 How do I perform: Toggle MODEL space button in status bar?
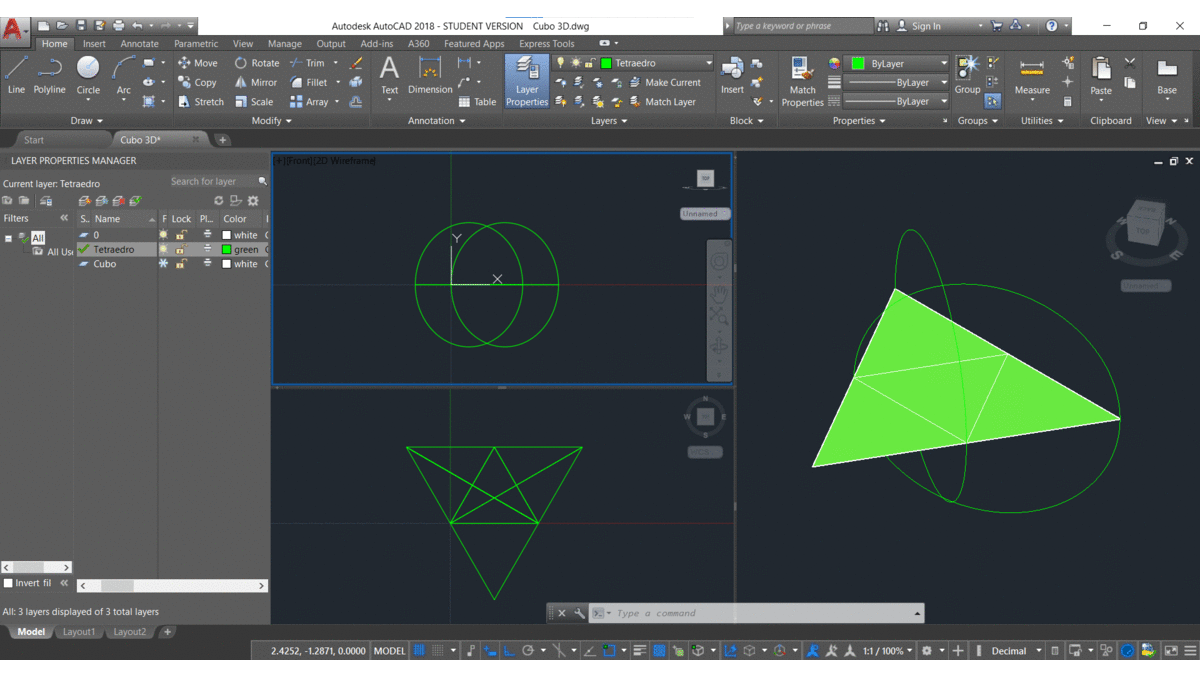389,651
